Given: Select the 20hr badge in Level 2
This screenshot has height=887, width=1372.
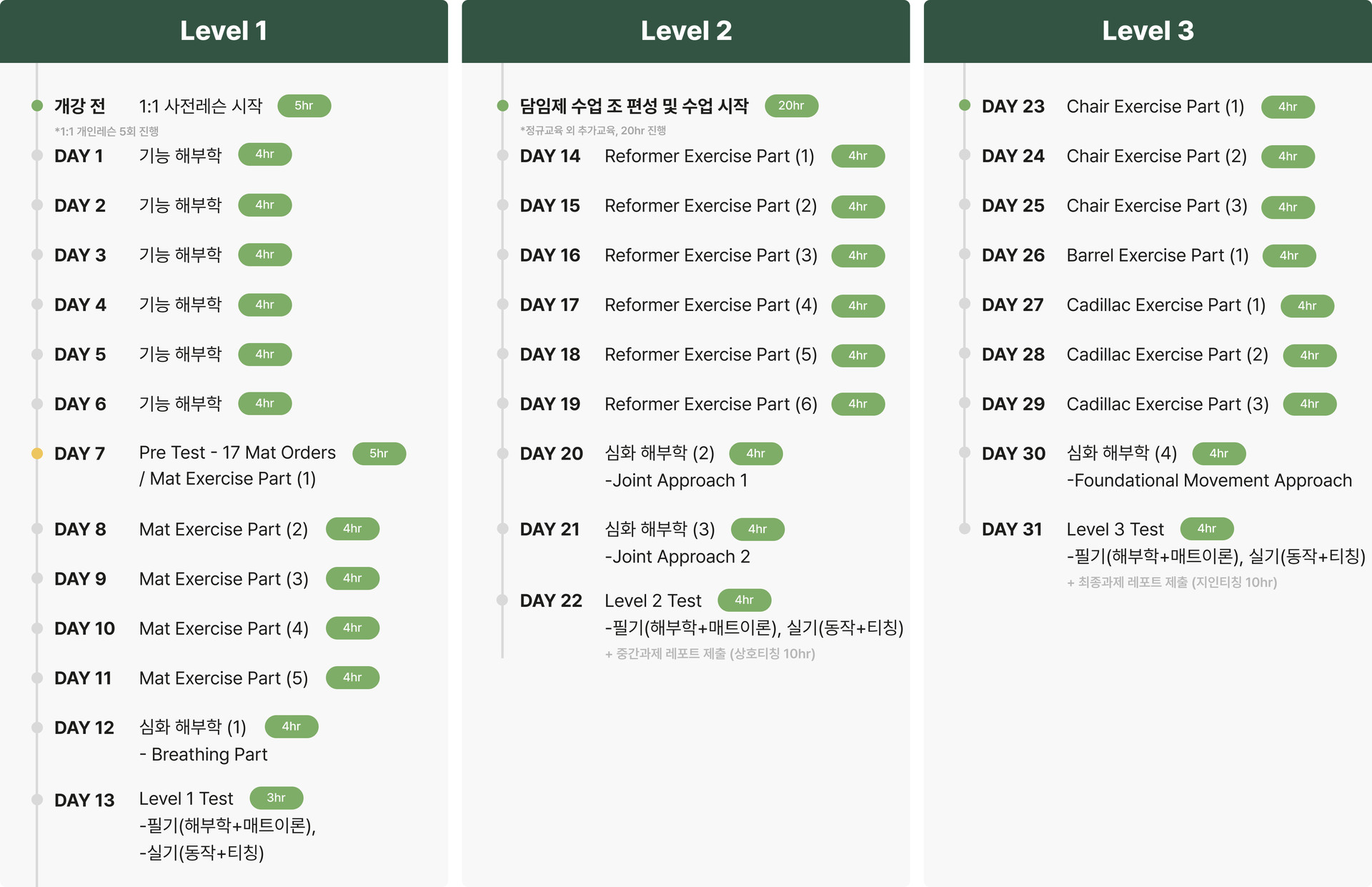Looking at the screenshot, I should (791, 106).
